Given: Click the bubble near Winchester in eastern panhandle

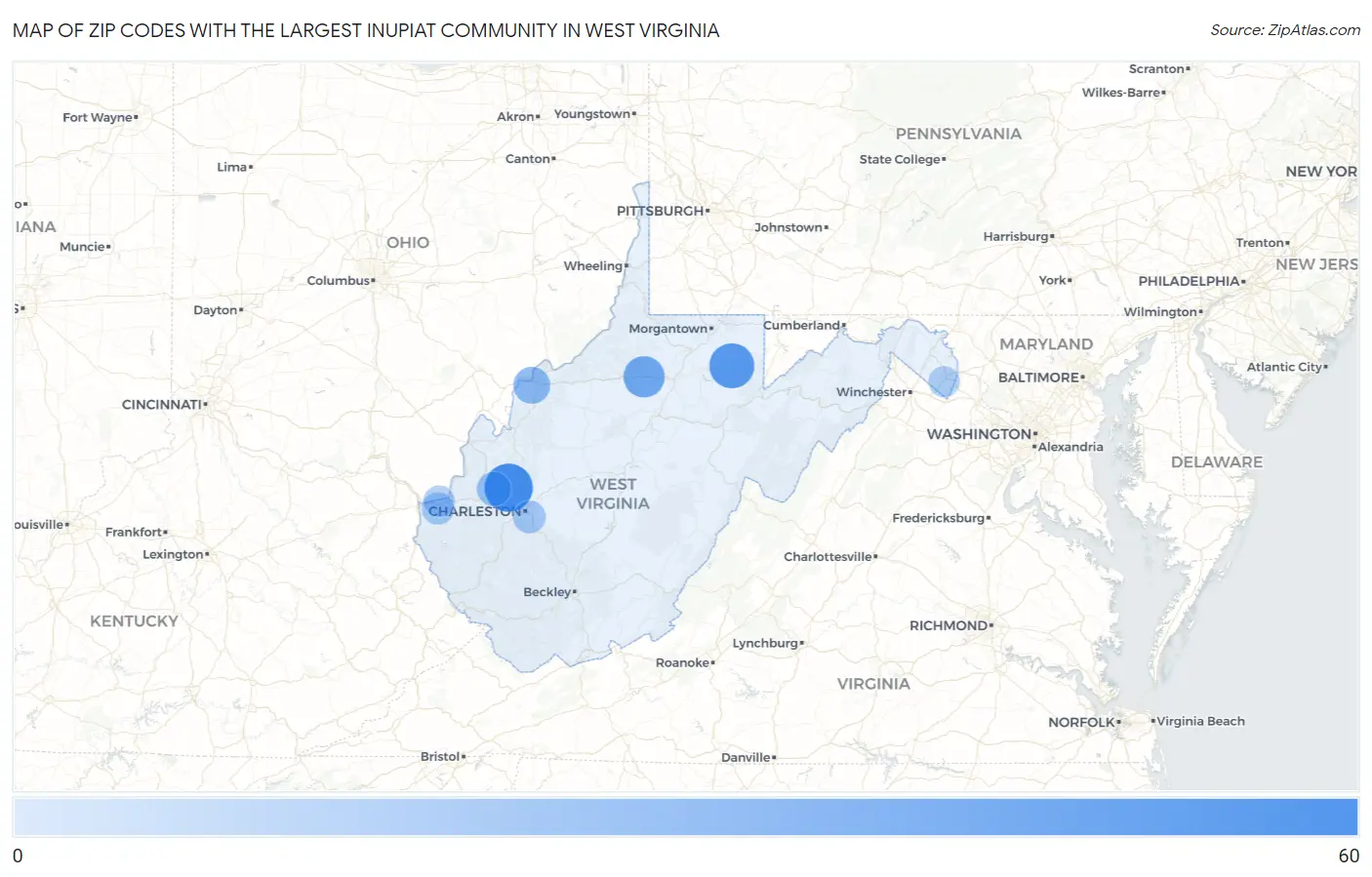Looking at the screenshot, I should (944, 381).
